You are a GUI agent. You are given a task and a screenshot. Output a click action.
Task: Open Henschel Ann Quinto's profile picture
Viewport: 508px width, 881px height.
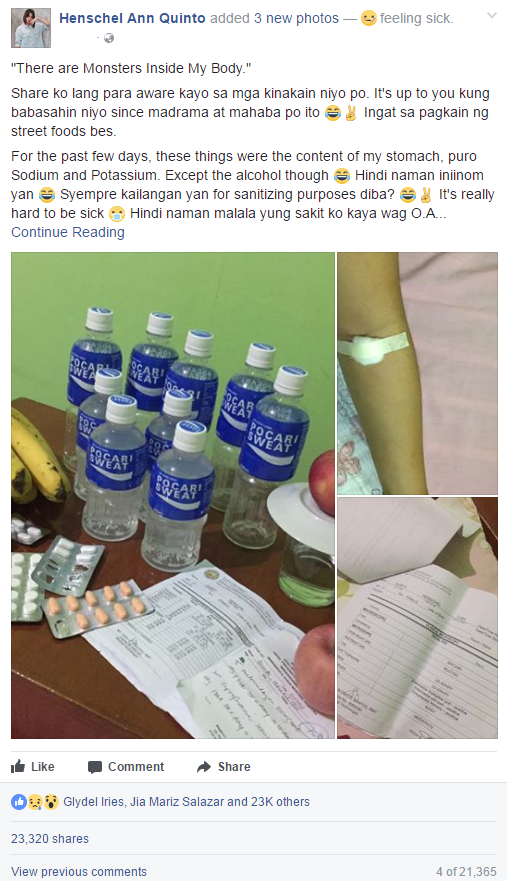coord(31,28)
